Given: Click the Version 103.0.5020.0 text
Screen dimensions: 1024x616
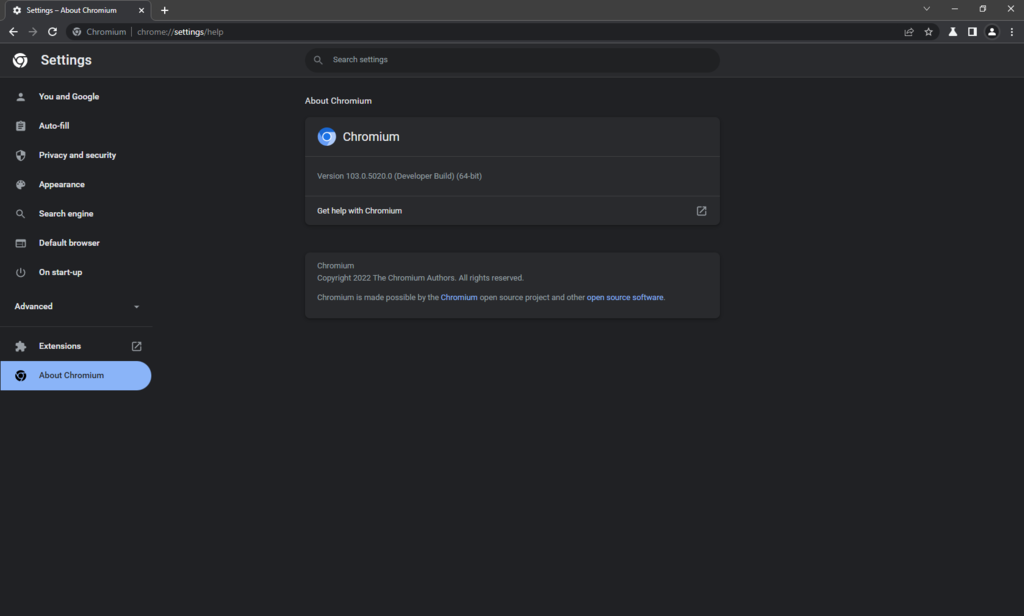Looking at the screenshot, I should pyautogui.click(x=399, y=176).
